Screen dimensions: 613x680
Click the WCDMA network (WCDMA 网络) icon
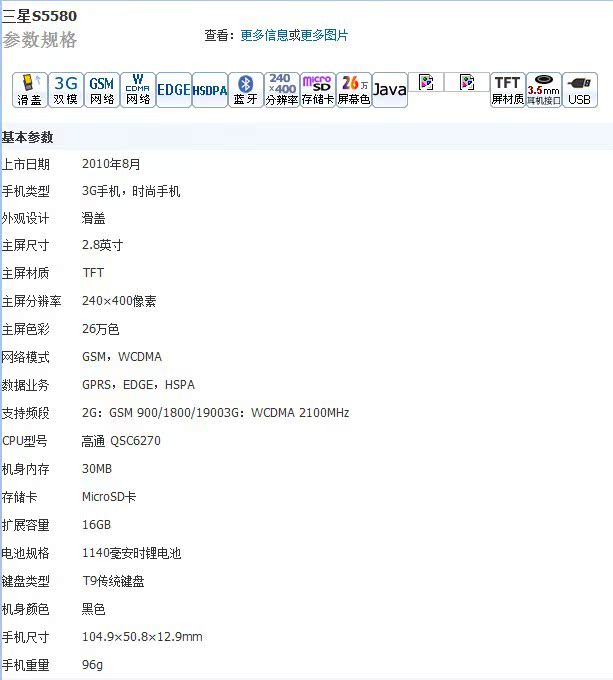137,90
